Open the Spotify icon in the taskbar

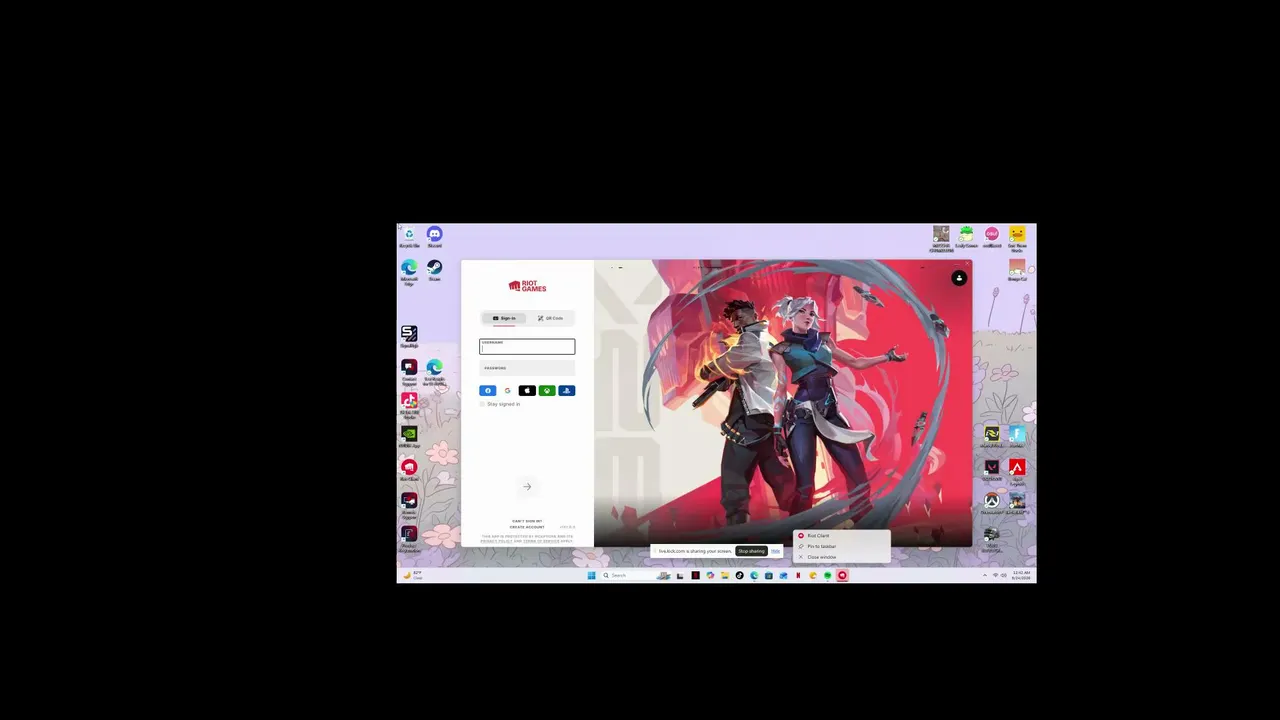pyautogui.click(x=827, y=575)
